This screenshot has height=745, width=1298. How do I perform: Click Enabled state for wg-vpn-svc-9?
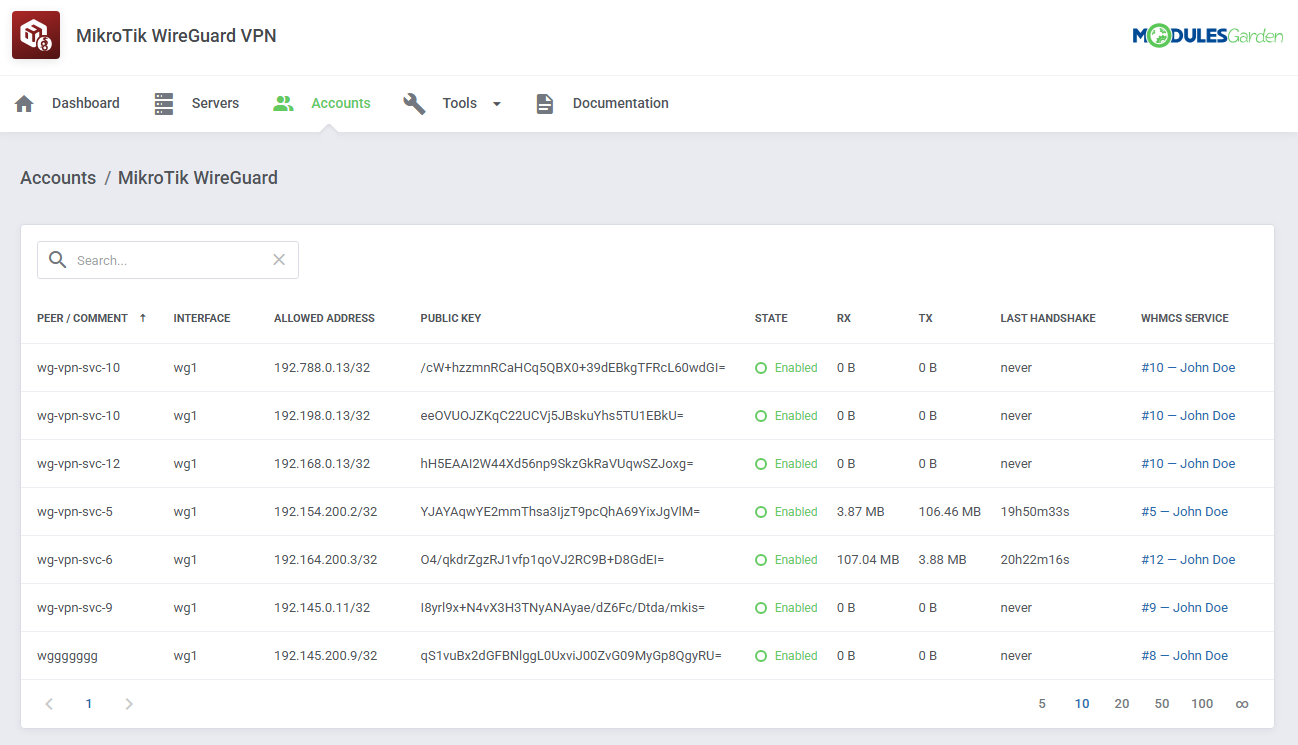click(786, 608)
